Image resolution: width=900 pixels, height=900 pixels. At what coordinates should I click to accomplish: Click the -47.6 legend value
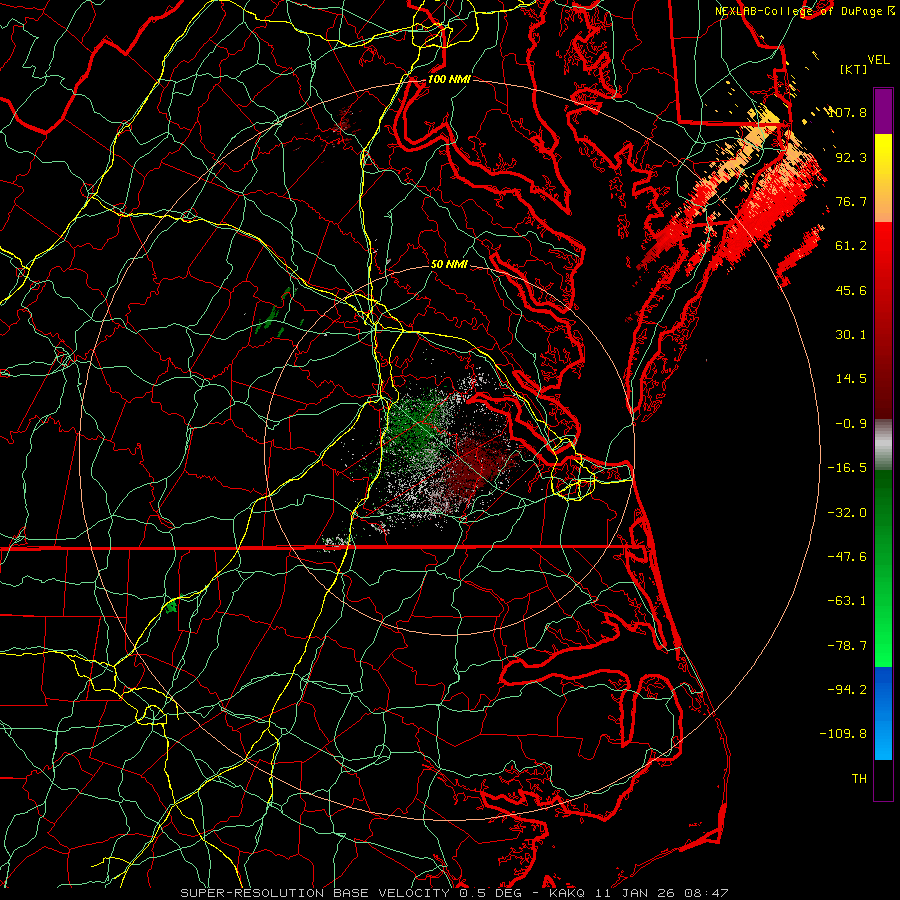848,557
